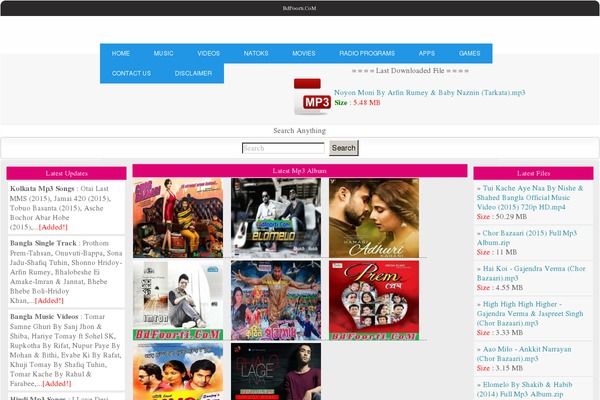Click the 5.48 MB size text

[367, 103]
